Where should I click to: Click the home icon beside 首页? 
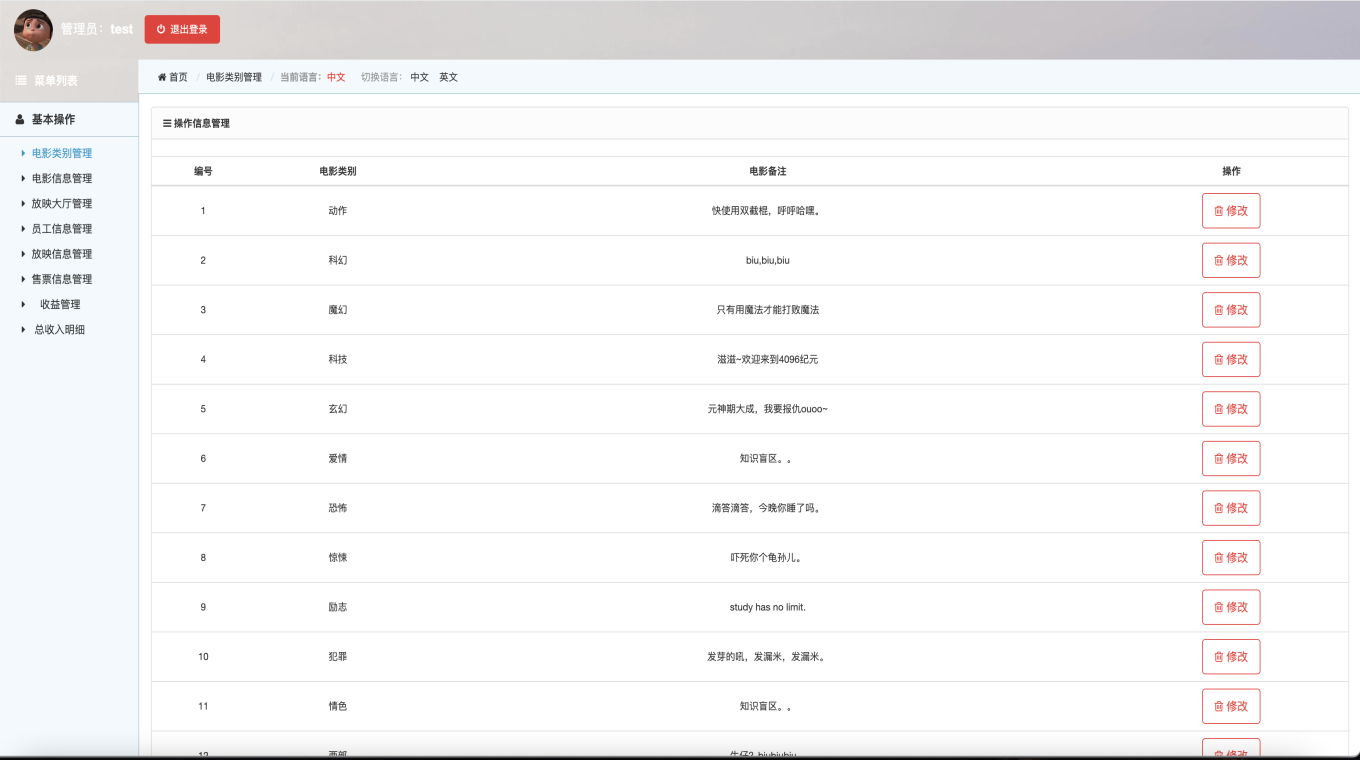(162, 77)
